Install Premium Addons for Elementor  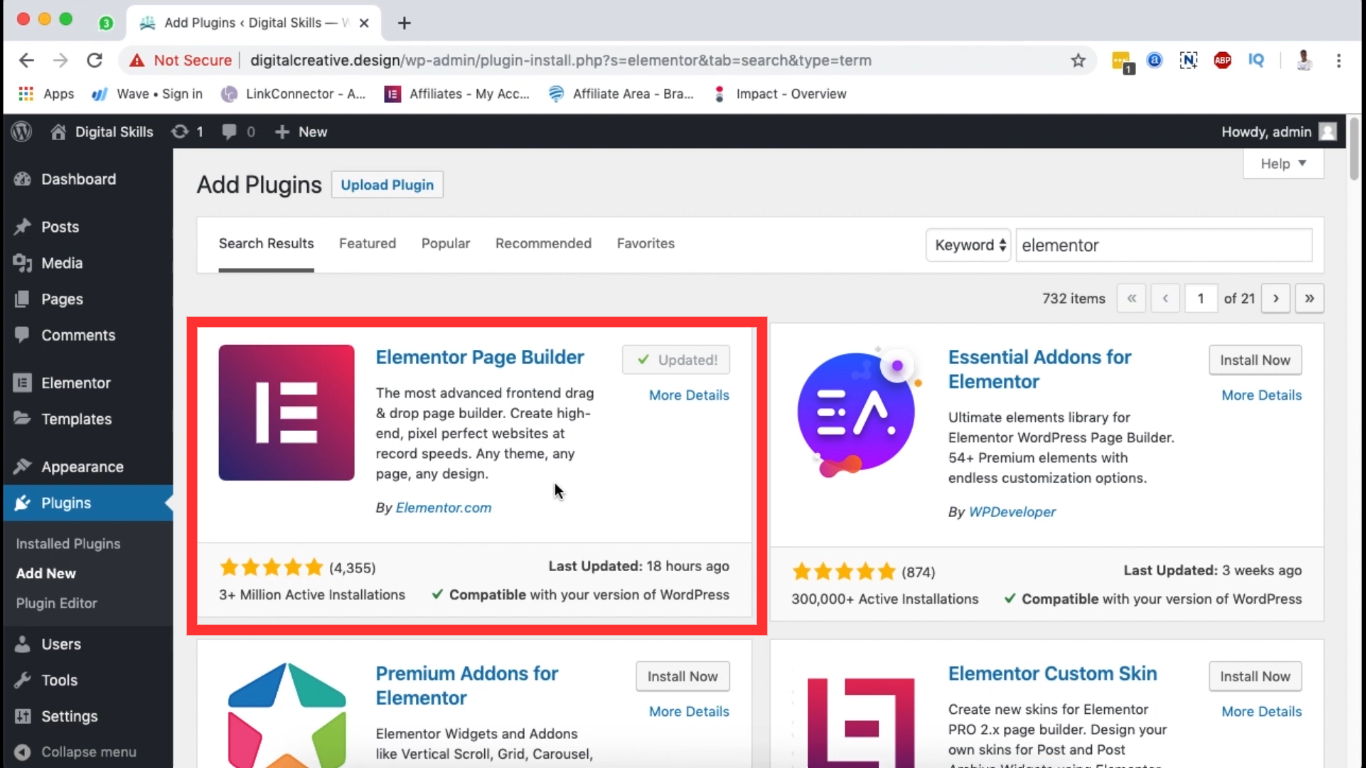683,676
